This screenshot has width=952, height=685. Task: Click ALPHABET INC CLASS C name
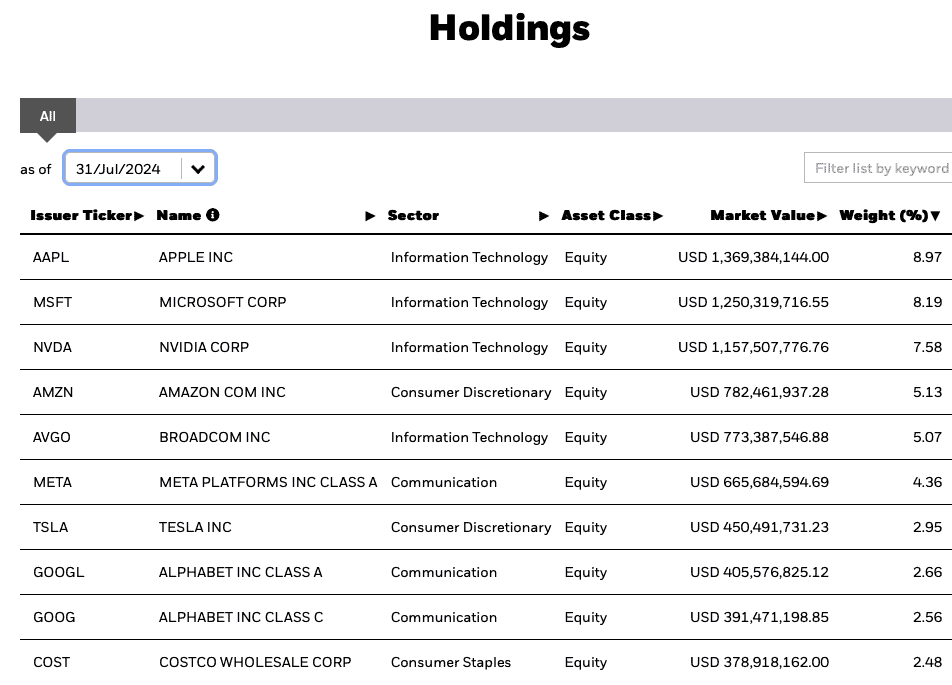pos(241,617)
